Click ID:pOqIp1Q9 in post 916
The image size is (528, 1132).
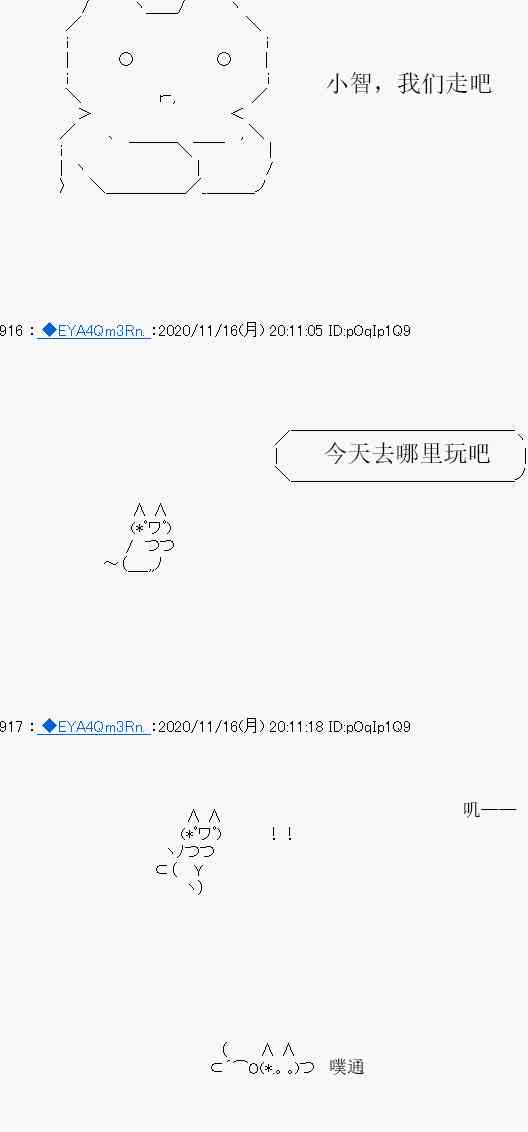(369, 331)
